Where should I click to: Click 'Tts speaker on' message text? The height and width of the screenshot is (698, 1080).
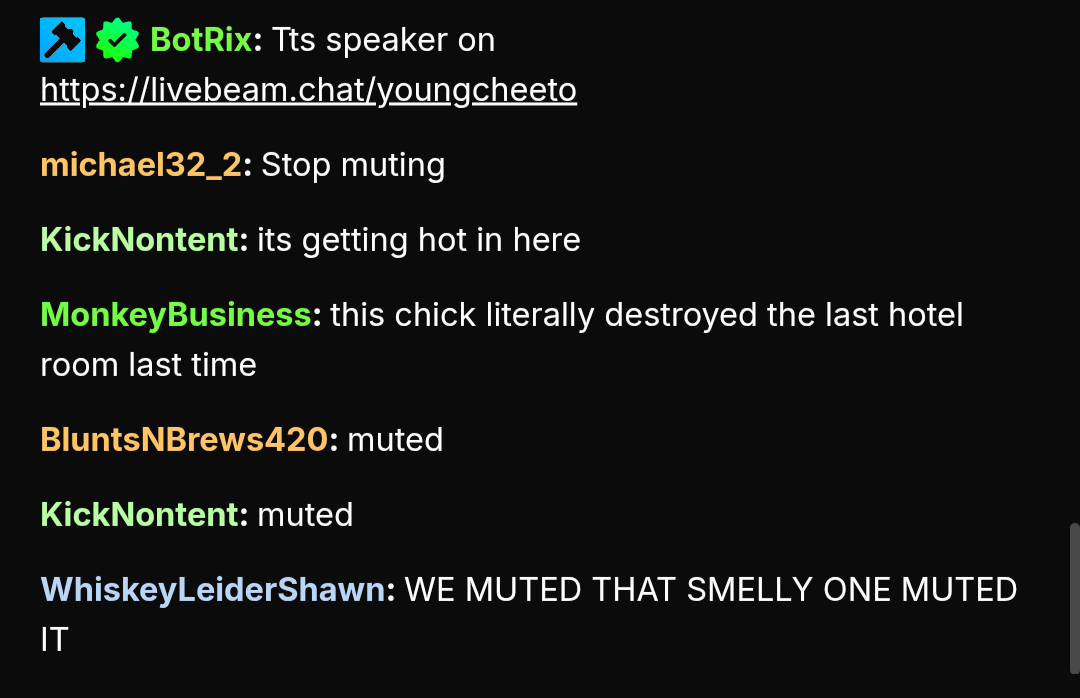point(384,40)
